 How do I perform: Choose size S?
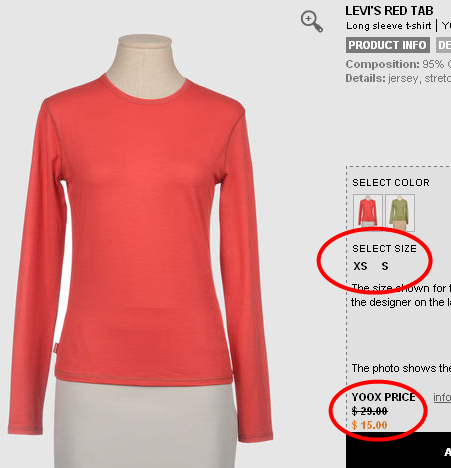[x=385, y=266]
